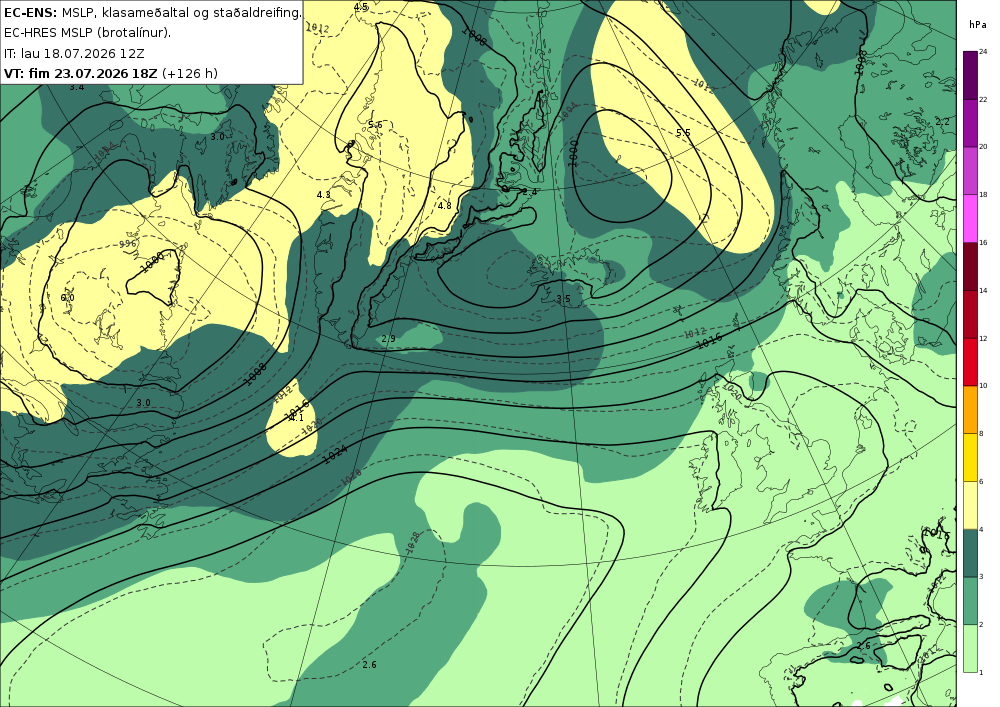Click the '5.6' spread value on the map
Viewport: 1000px width, 707px height.
pos(375,125)
